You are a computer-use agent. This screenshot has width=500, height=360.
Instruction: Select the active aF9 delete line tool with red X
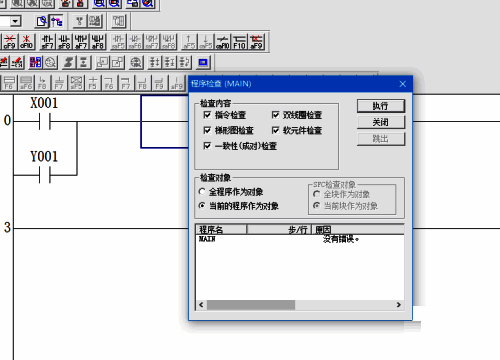(256, 42)
